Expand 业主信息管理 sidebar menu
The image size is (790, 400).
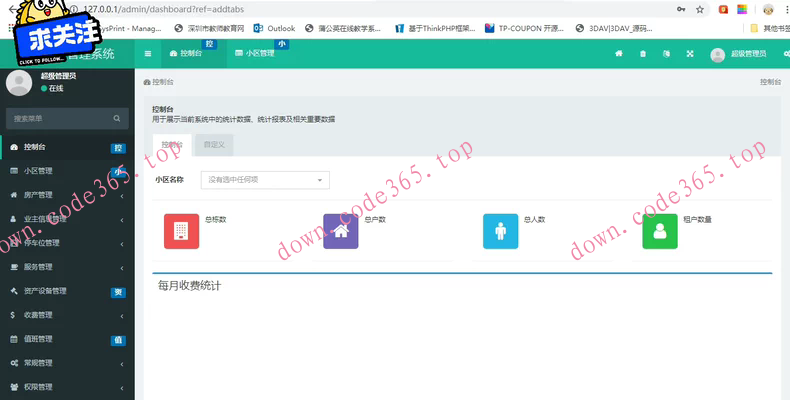tap(68, 219)
